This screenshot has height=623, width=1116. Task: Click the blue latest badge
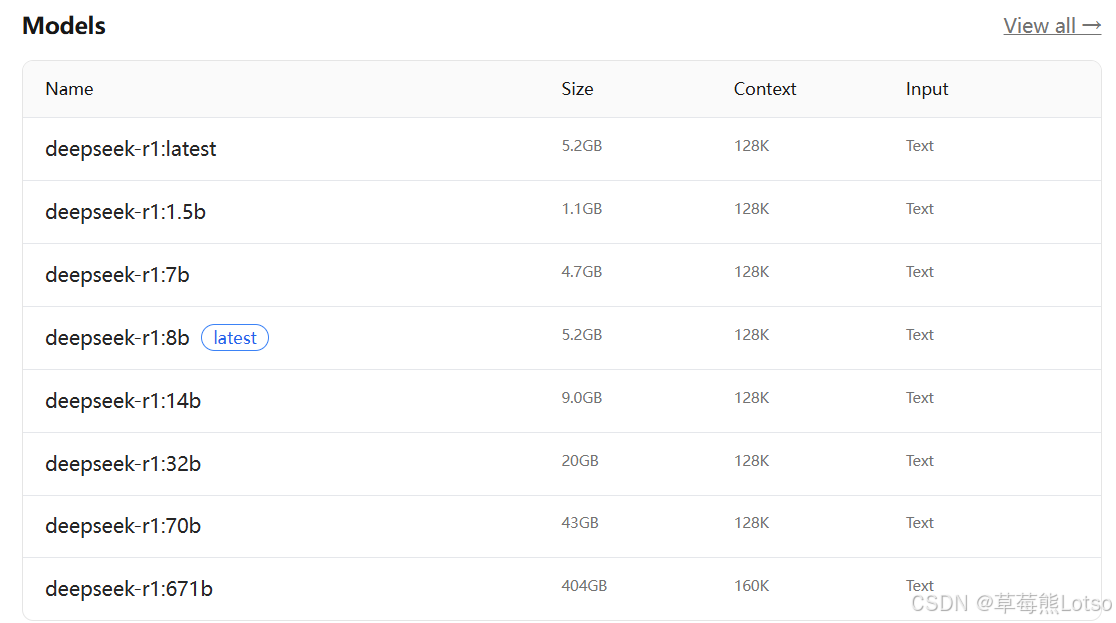235,337
